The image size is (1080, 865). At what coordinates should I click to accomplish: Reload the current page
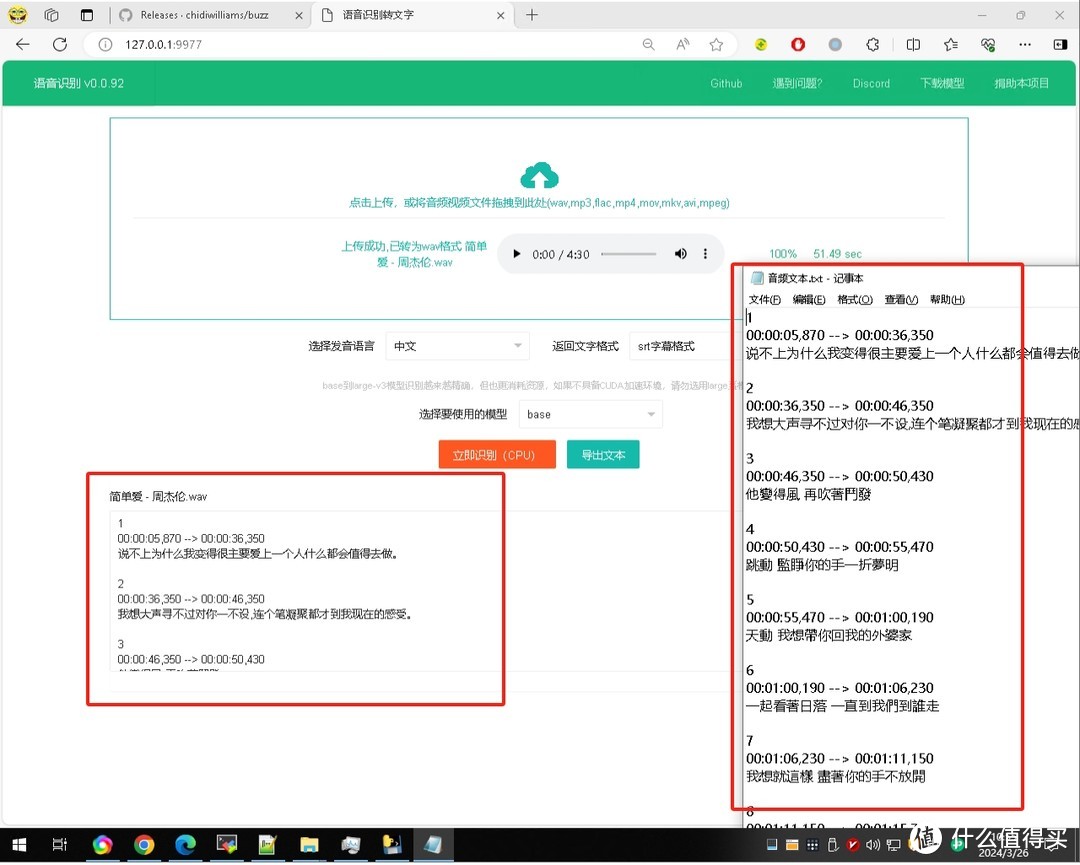(x=60, y=45)
